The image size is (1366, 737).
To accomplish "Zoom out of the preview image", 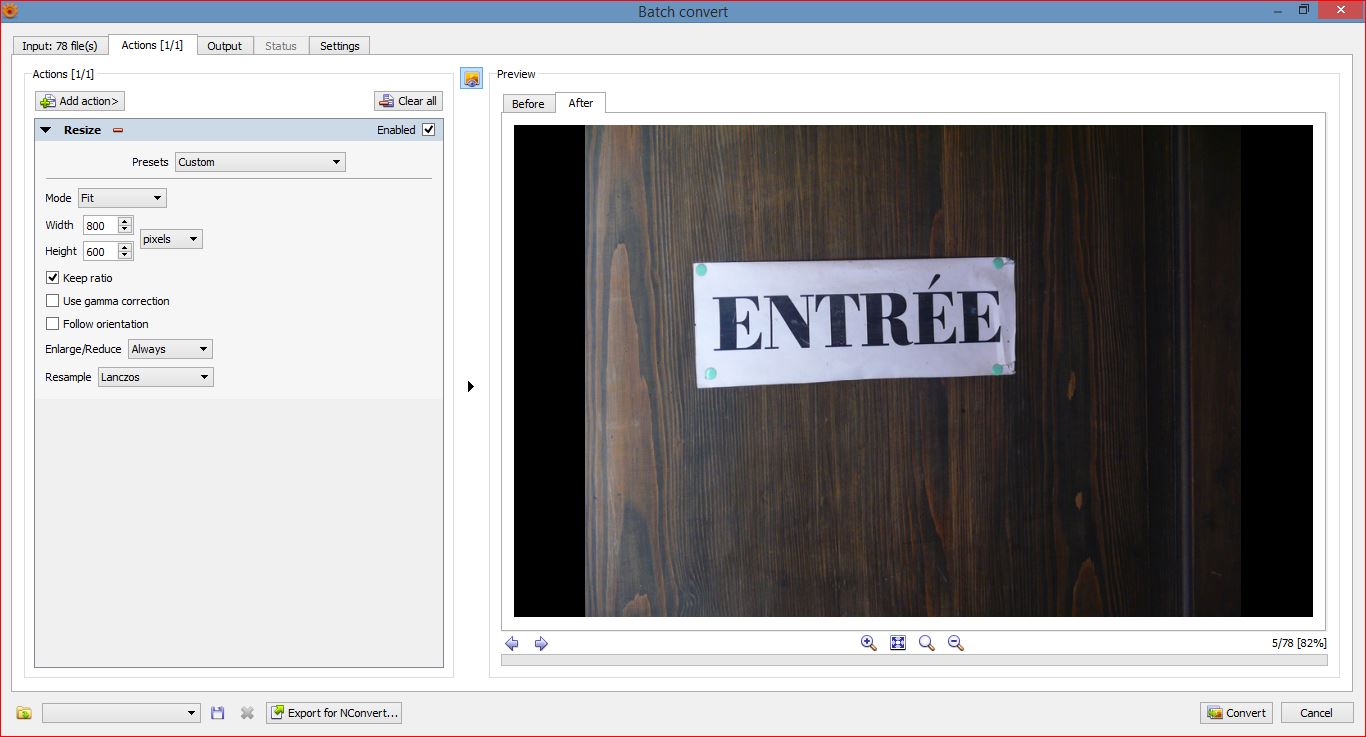I will [x=955, y=643].
